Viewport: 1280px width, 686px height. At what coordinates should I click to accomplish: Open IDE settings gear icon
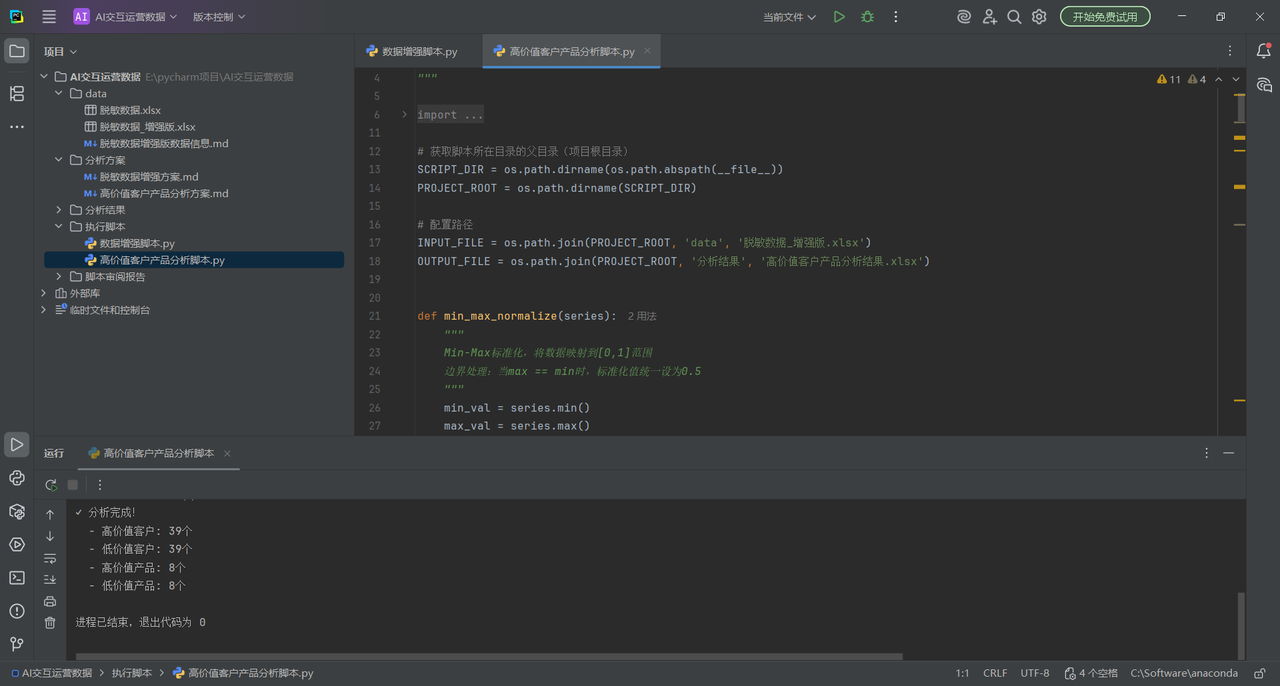click(x=1039, y=17)
